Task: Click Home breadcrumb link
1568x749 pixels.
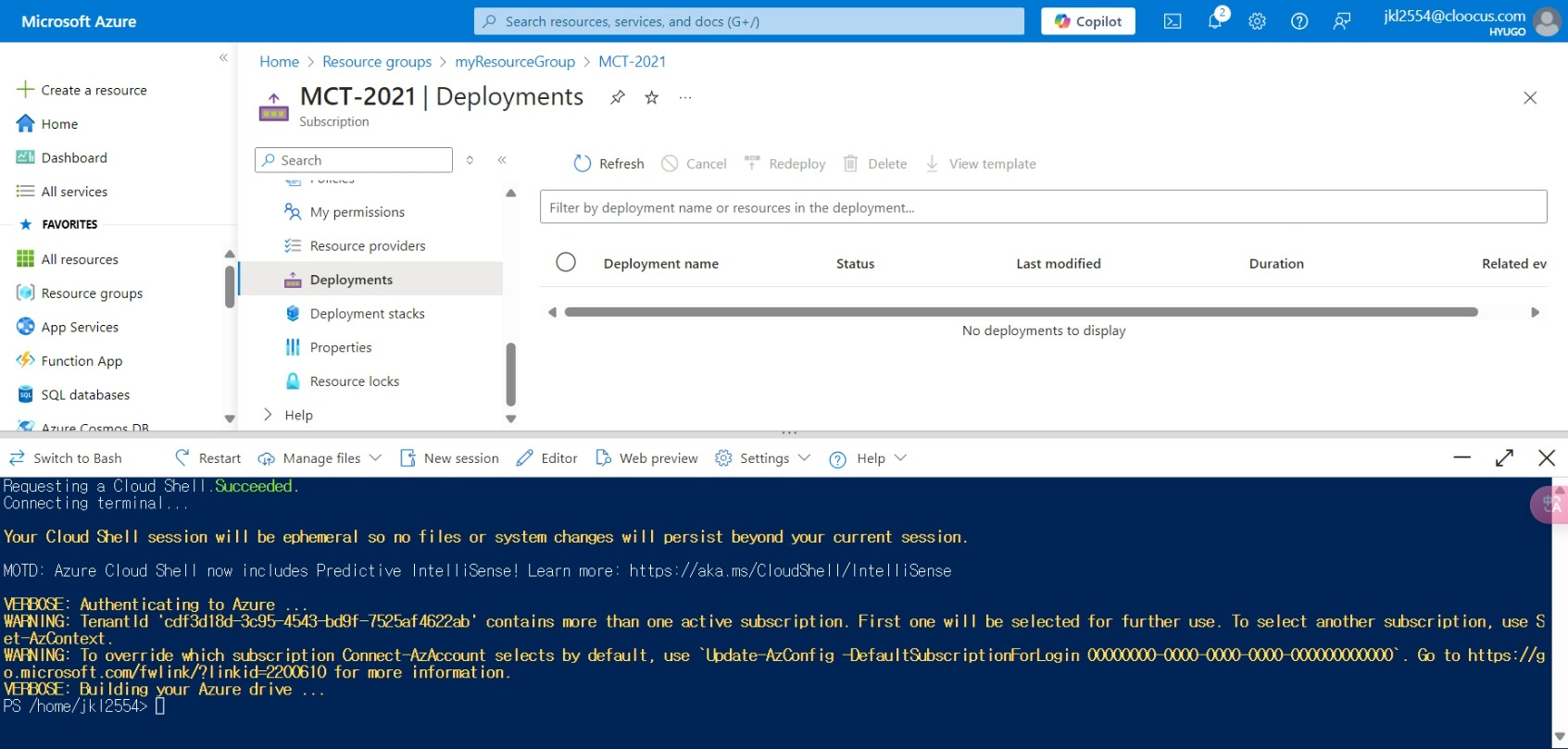Action: click(279, 61)
